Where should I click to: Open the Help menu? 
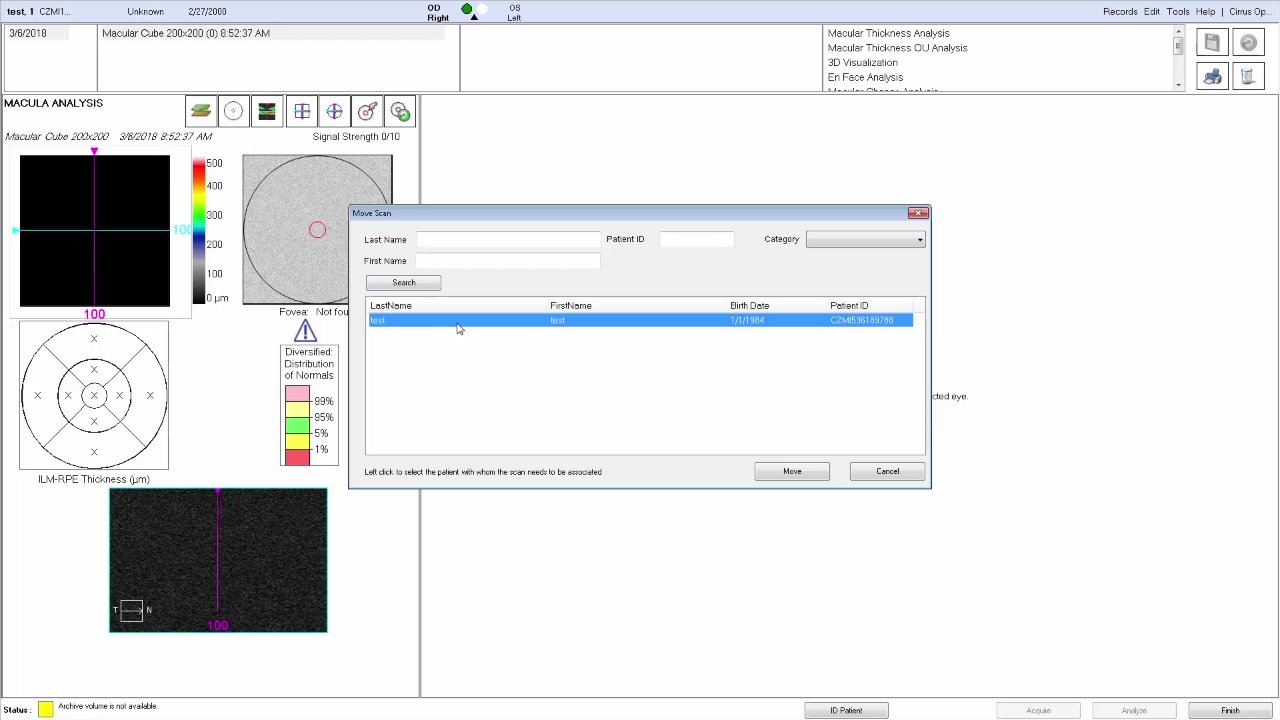[x=1205, y=12]
